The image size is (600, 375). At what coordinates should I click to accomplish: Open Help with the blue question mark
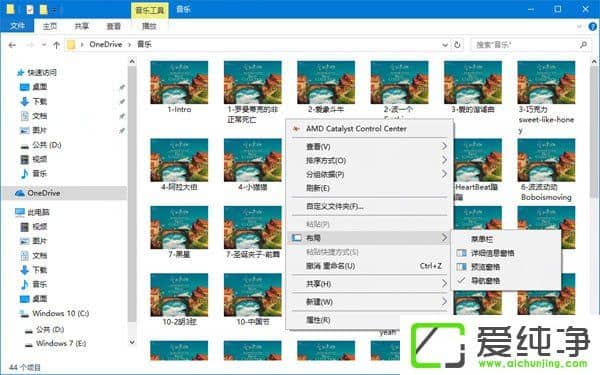[x=592, y=26]
